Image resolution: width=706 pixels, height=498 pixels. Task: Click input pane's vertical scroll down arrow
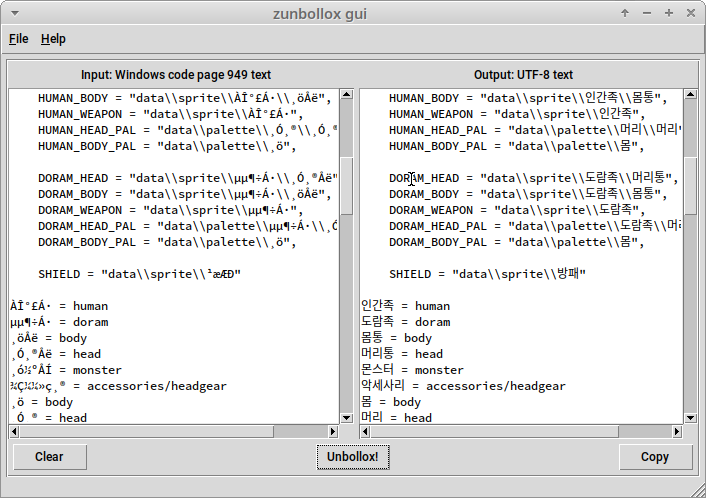pos(346,417)
